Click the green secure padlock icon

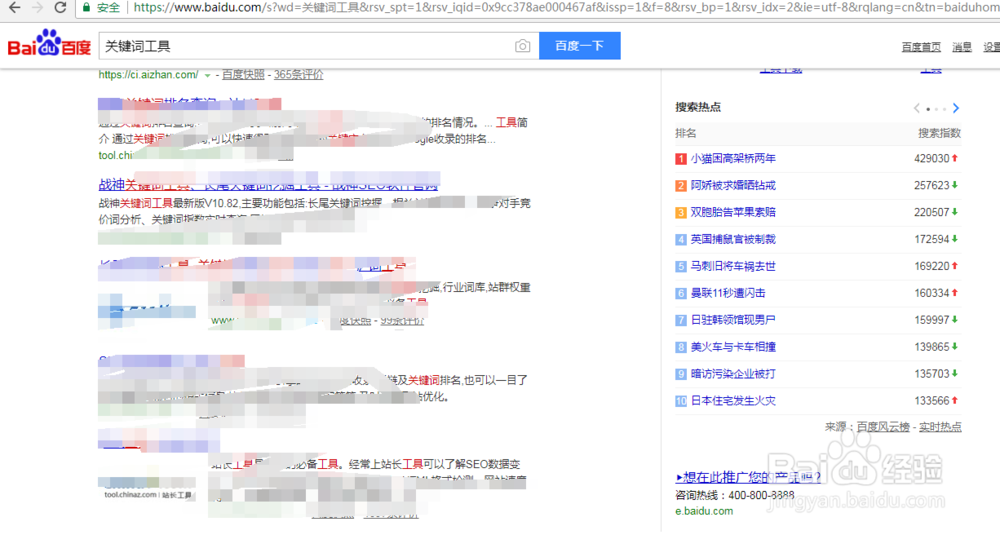pos(86,8)
